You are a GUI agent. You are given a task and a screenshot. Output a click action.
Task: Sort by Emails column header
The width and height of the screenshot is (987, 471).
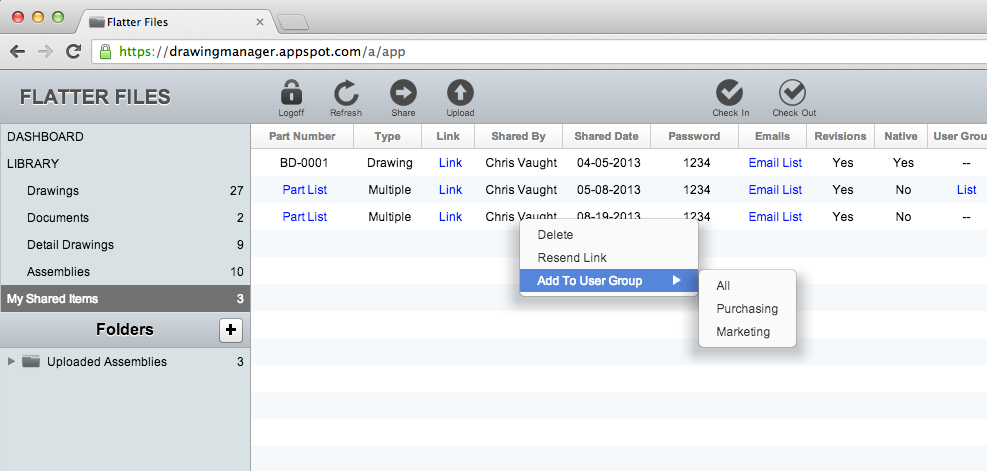[772, 136]
